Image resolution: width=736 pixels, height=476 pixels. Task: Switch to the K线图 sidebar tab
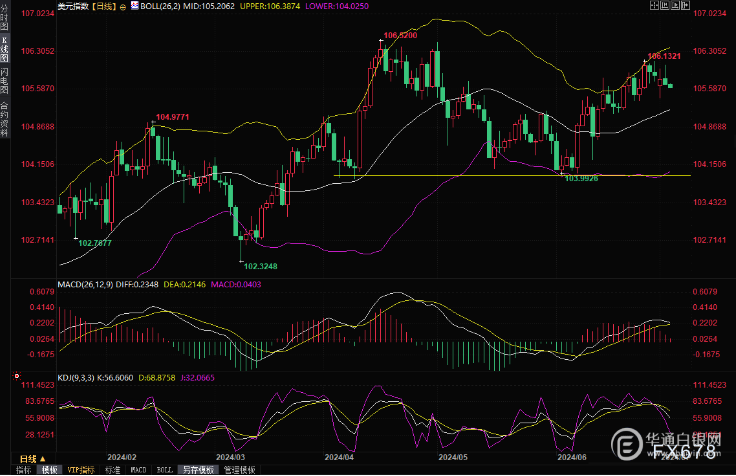5,48
